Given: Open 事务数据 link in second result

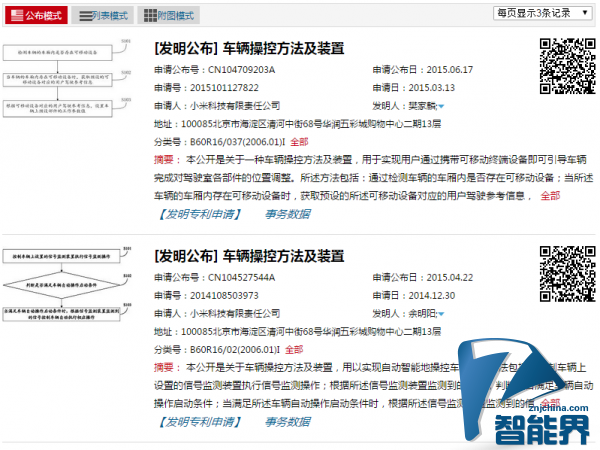Looking at the screenshot, I should (x=287, y=422).
